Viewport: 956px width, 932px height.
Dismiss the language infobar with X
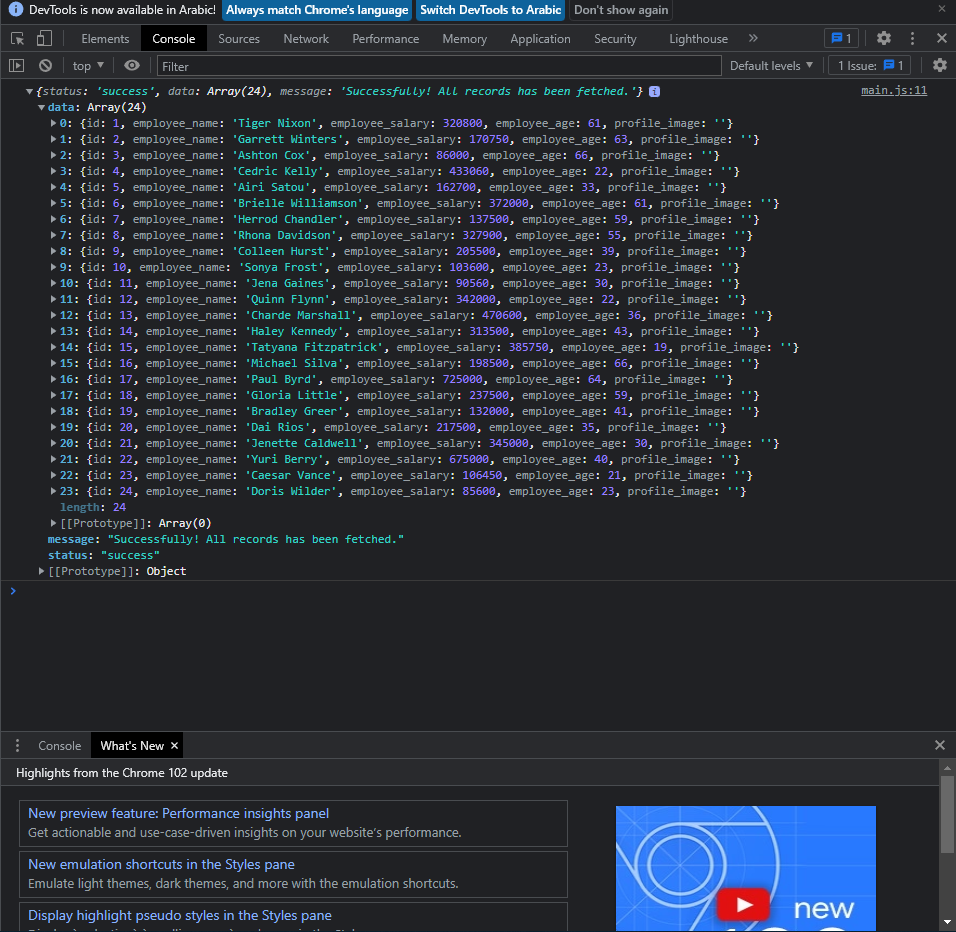pos(941,9)
